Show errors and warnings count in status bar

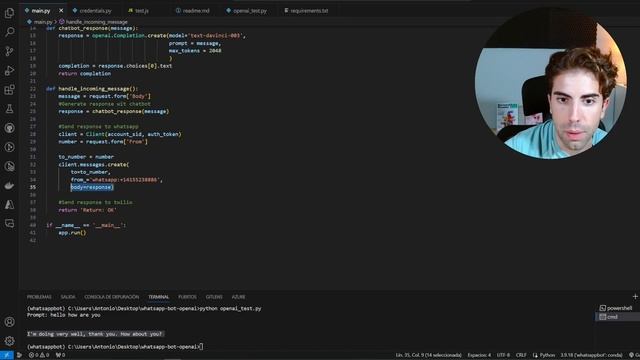tap(39, 355)
